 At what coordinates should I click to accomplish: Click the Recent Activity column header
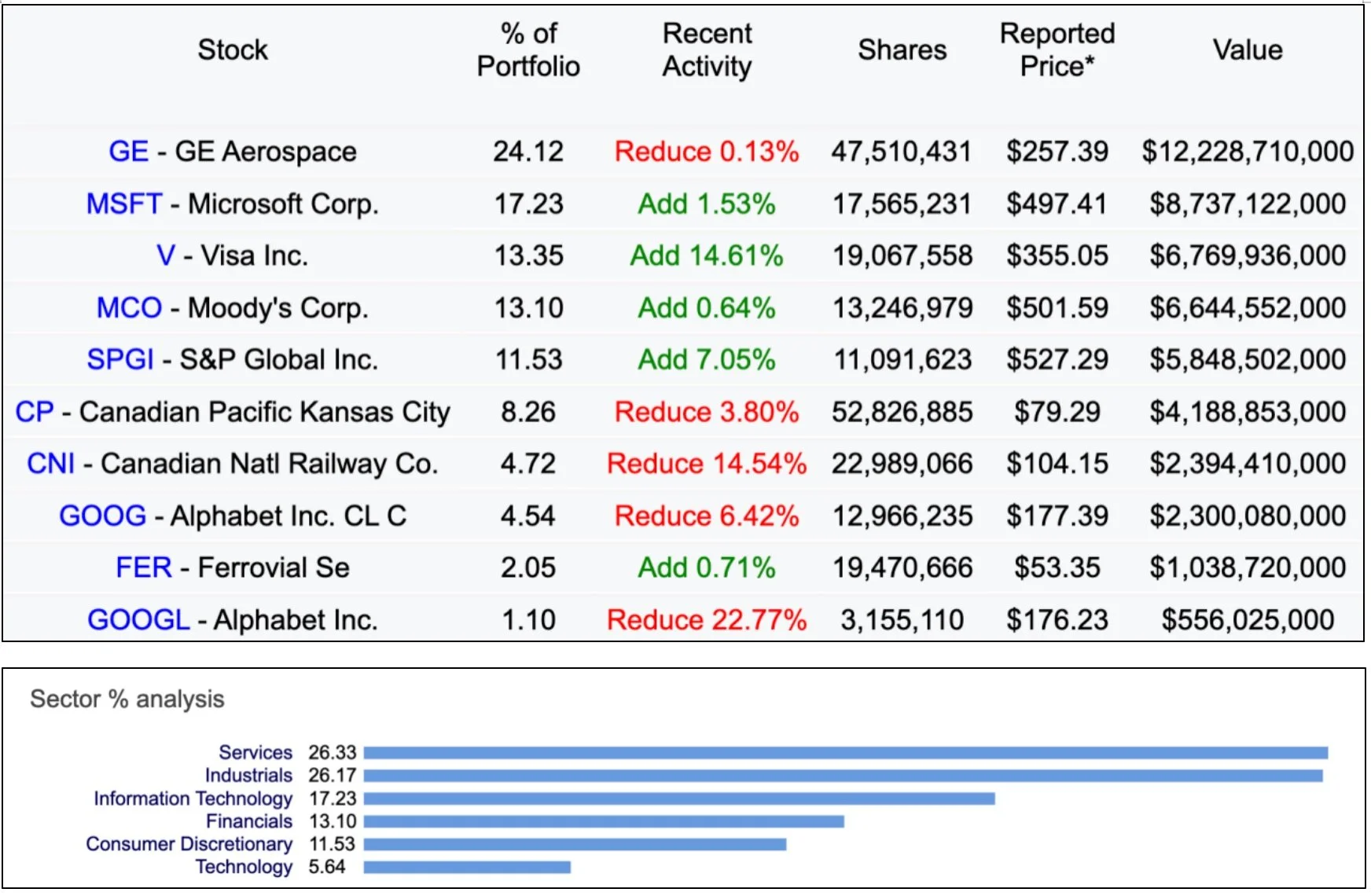707,50
